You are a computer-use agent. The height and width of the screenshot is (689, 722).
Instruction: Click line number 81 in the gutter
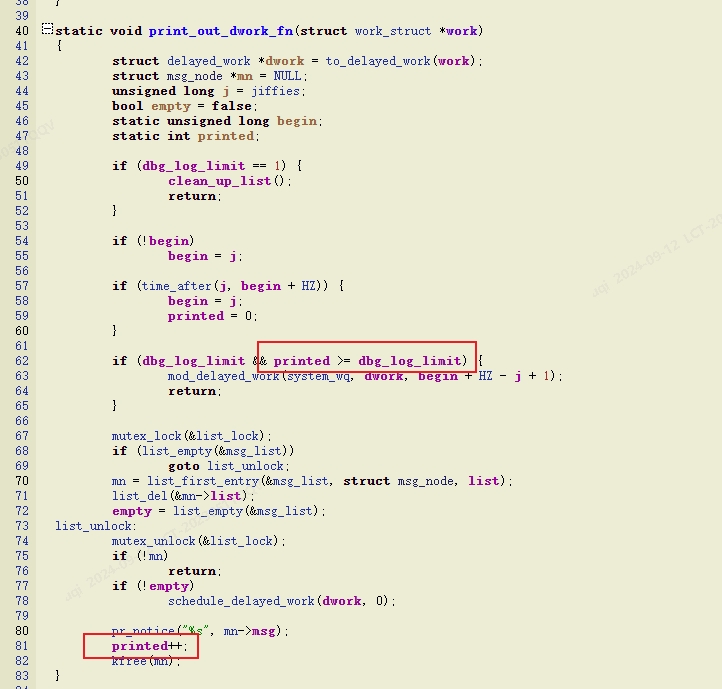pos(21,646)
